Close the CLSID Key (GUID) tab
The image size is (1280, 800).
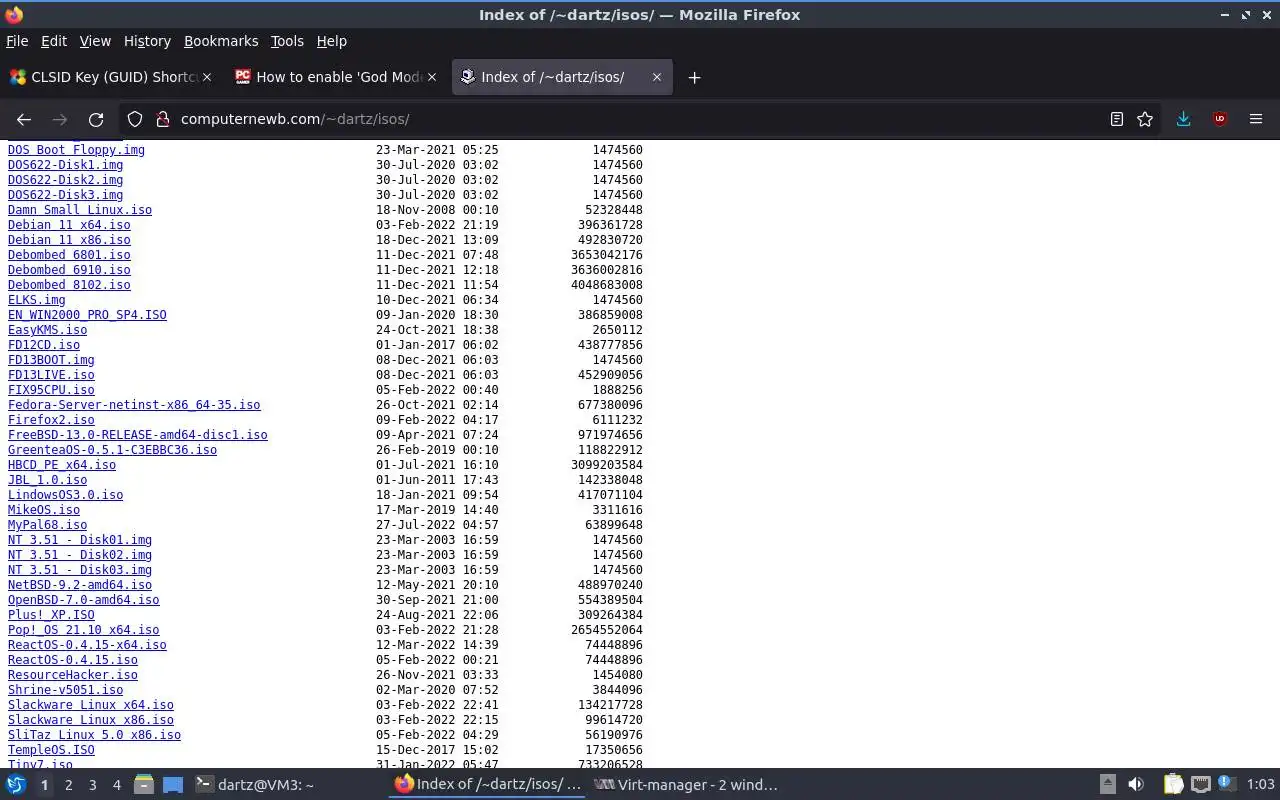[x=208, y=77]
